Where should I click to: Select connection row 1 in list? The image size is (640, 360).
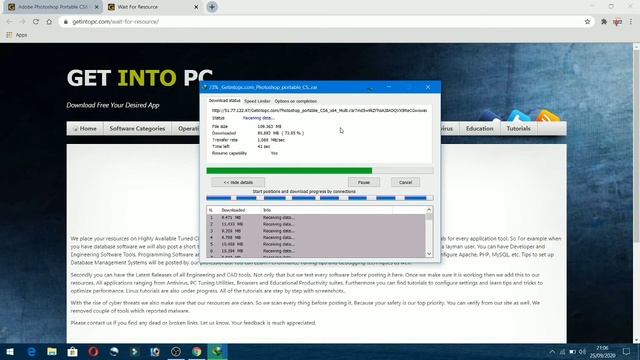316,218
